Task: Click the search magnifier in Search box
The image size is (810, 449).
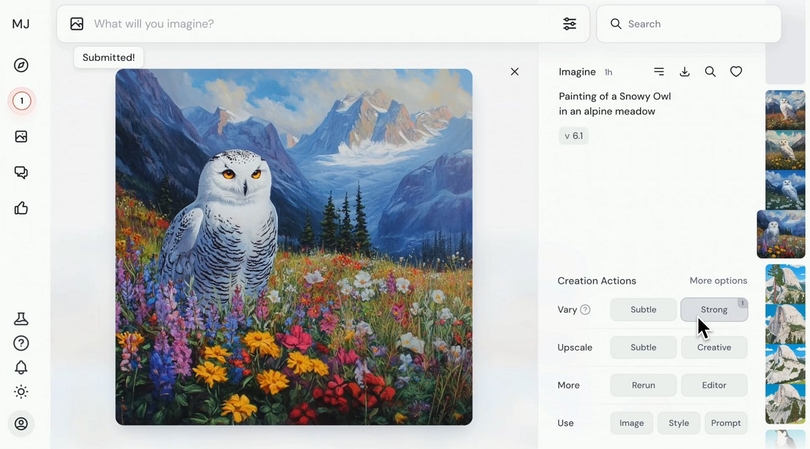Action: coord(616,24)
